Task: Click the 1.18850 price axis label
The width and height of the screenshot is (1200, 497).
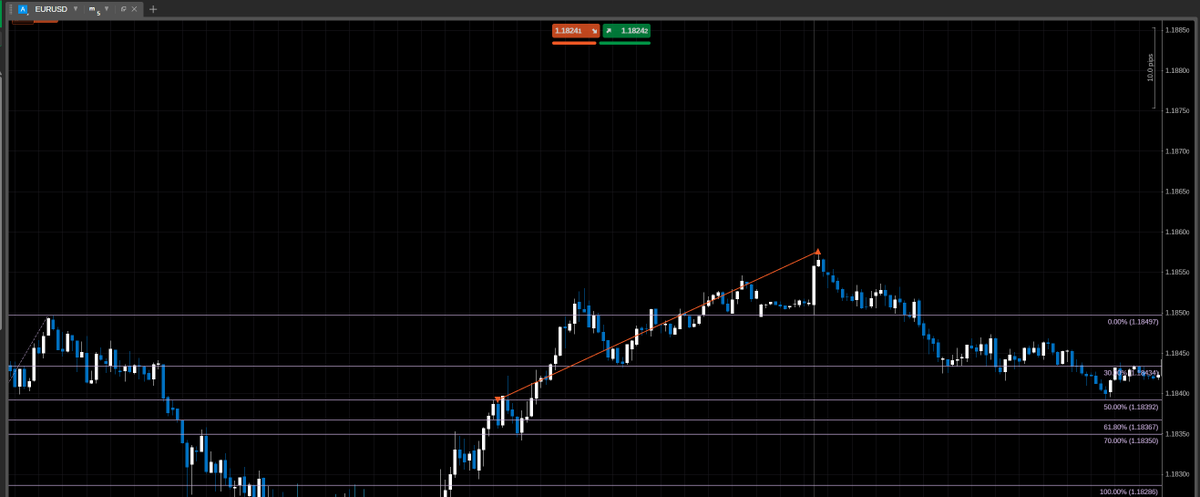Action: (x=1177, y=30)
